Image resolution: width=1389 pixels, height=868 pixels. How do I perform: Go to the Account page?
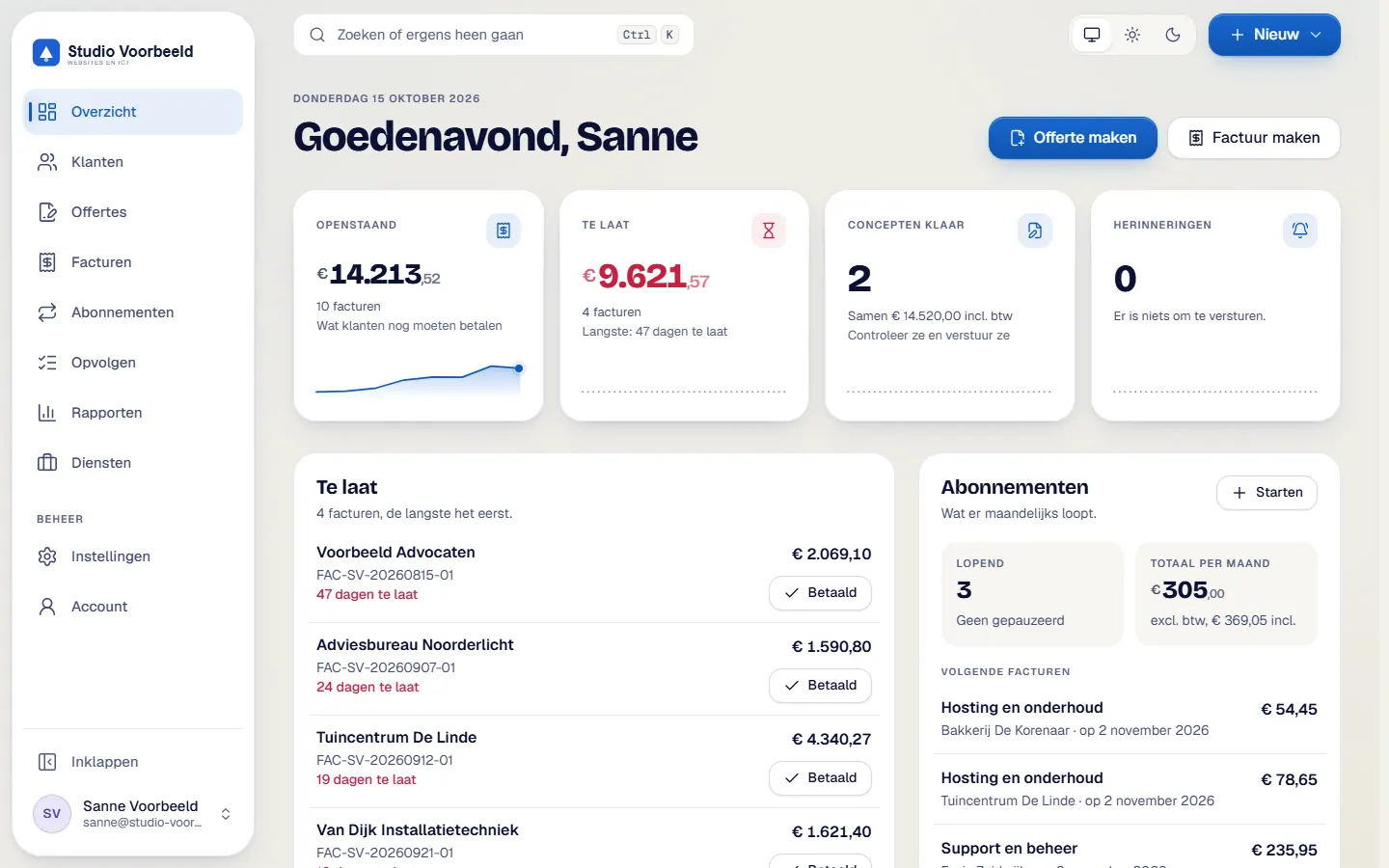133,607
